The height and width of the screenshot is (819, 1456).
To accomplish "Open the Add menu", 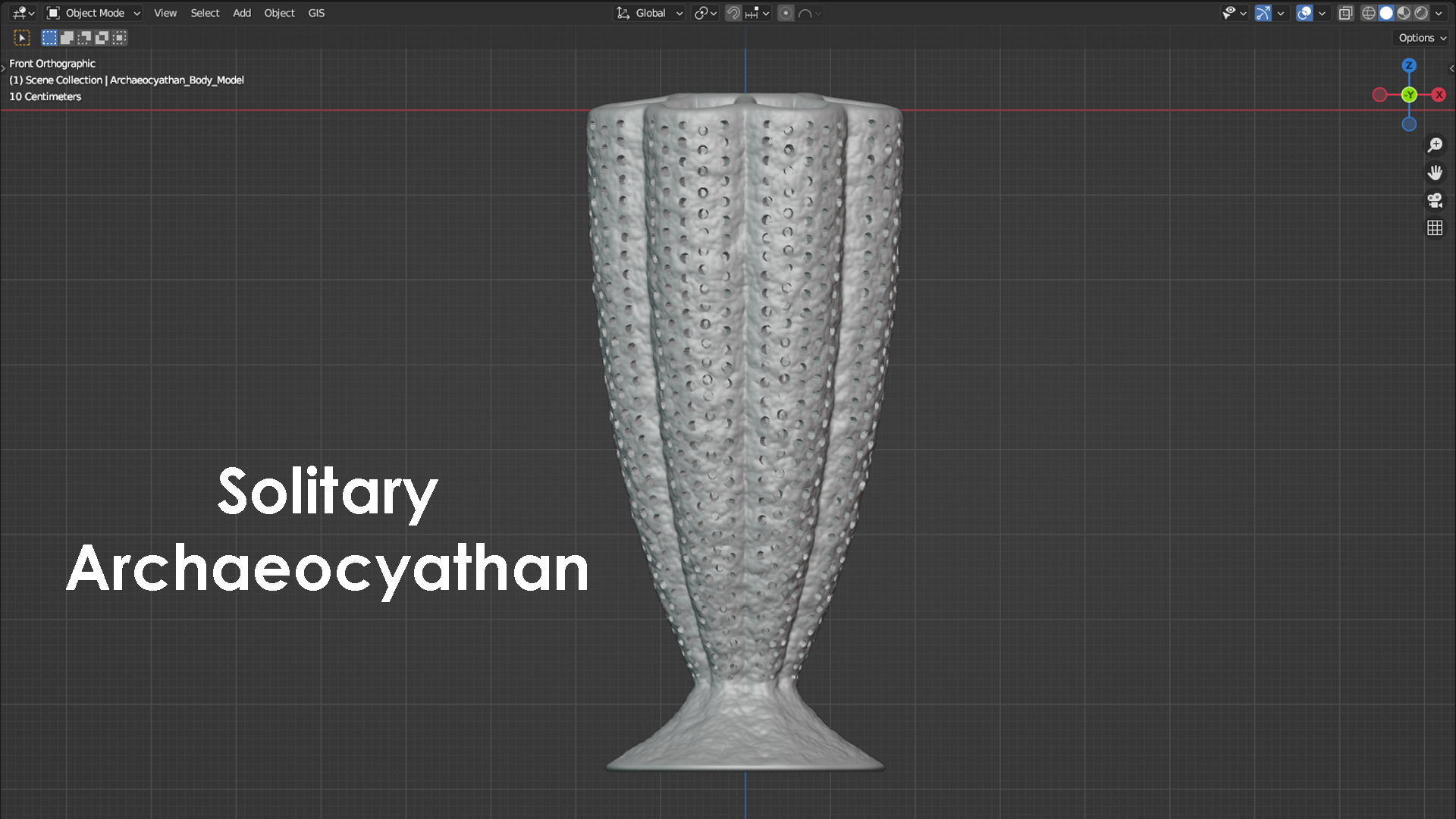I will tap(241, 13).
